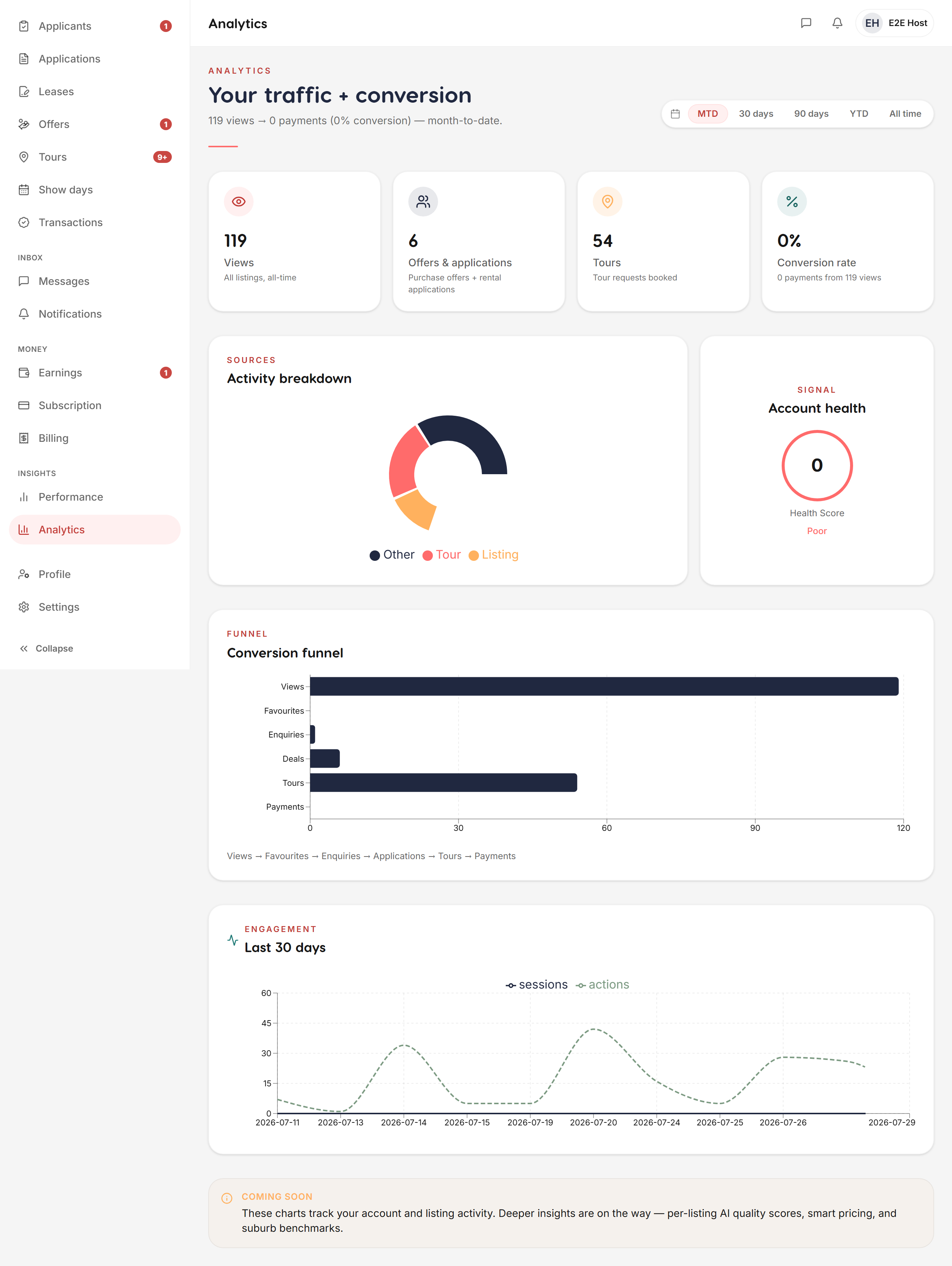Click the Tours bar in conversion funnel
Image resolution: width=952 pixels, height=1266 pixels.
coord(443,783)
